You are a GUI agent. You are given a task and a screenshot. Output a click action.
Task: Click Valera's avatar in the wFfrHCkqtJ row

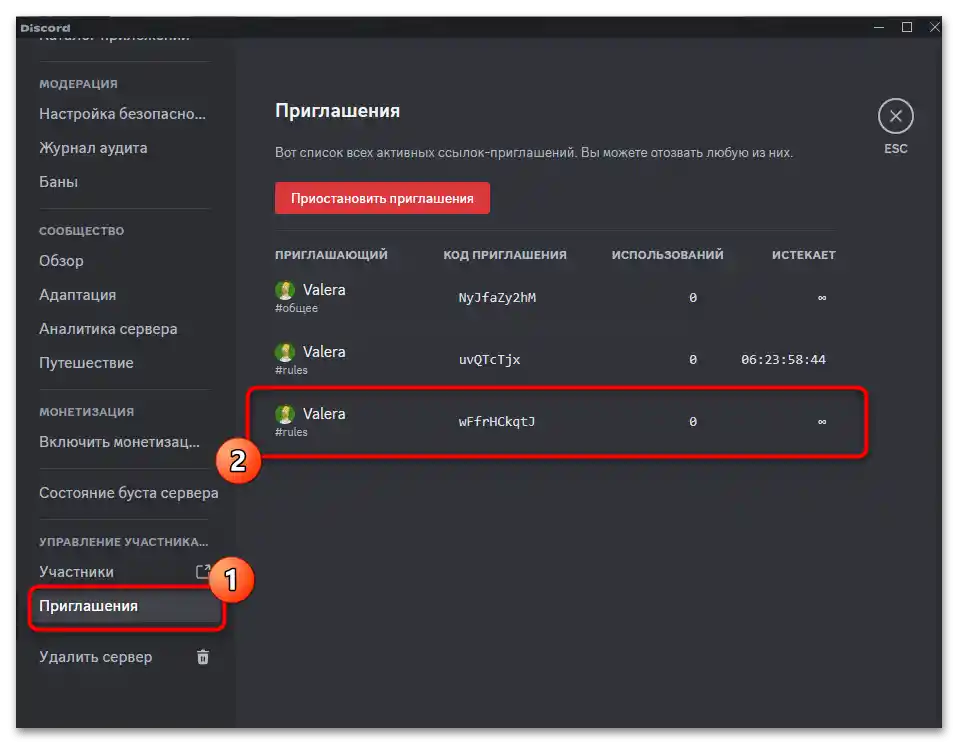point(285,414)
